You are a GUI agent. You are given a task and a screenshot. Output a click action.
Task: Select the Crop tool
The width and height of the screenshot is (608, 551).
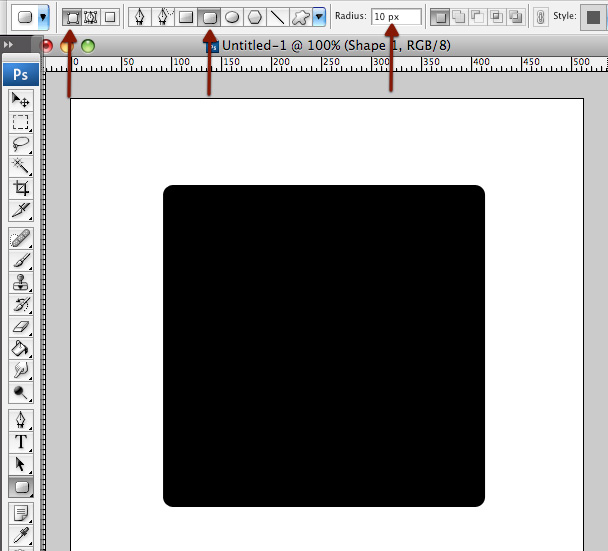click(x=21, y=188)
